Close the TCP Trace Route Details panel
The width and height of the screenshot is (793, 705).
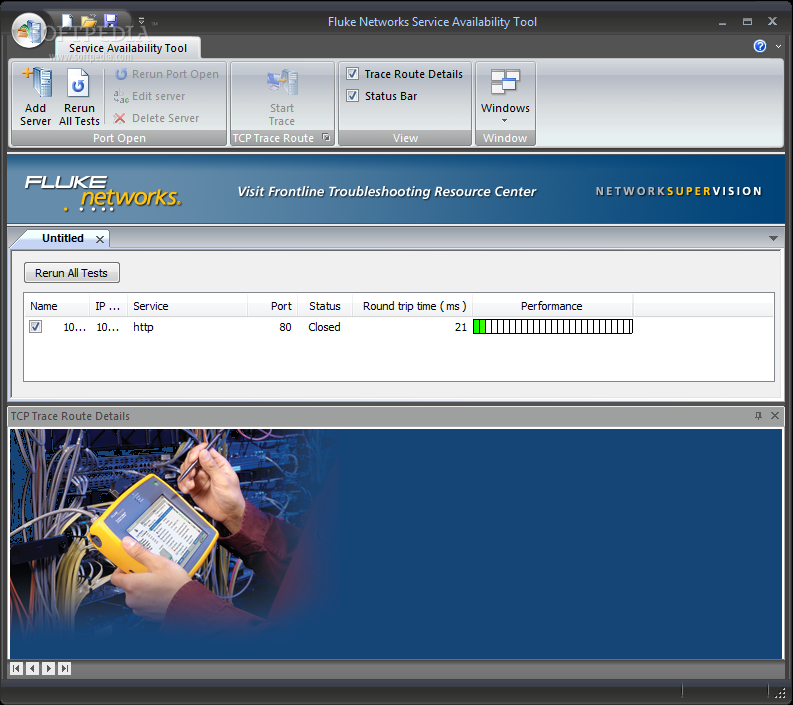coord(774,416)
